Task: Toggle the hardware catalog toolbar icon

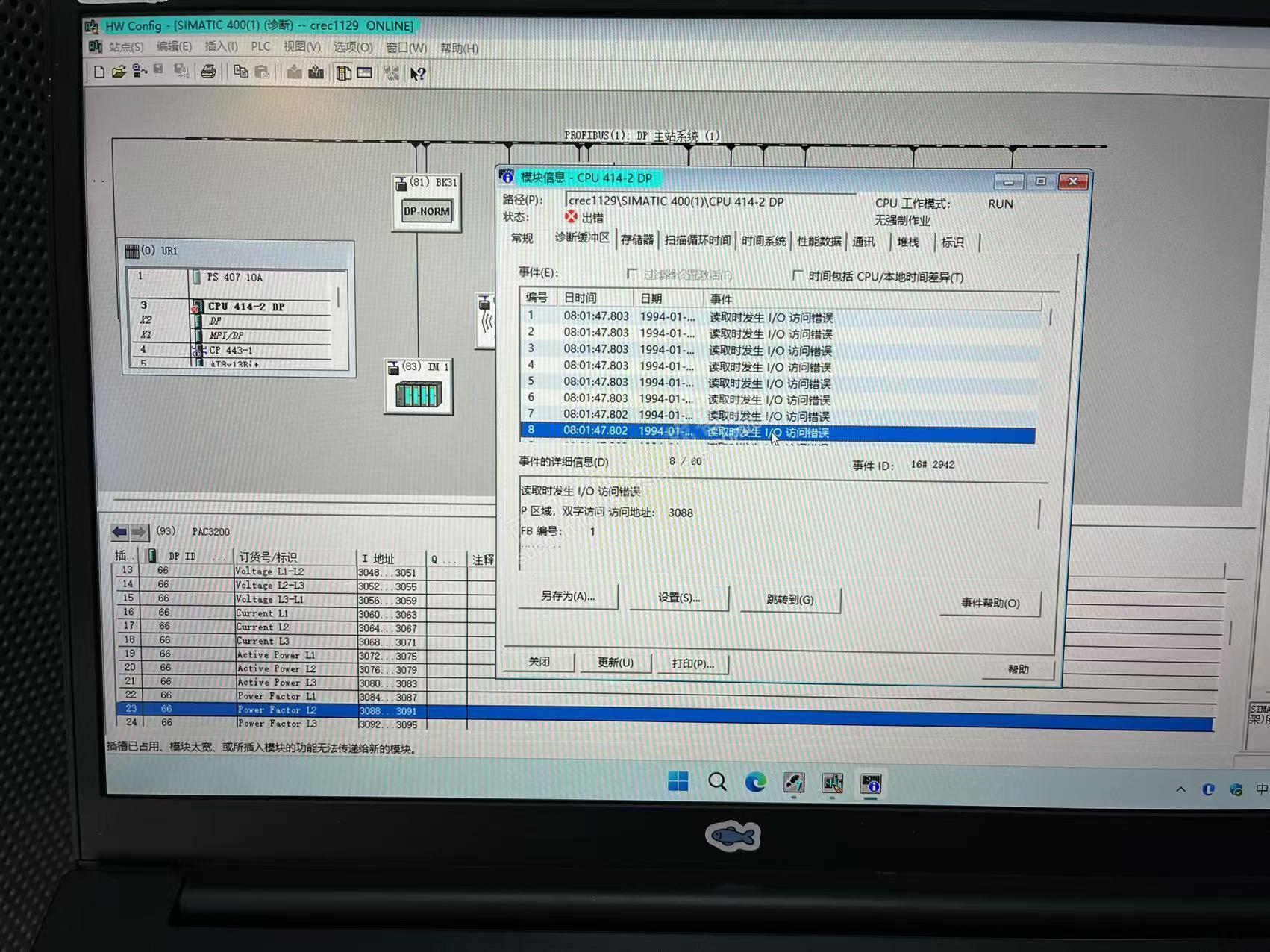Action: click(x=343, y=73)
